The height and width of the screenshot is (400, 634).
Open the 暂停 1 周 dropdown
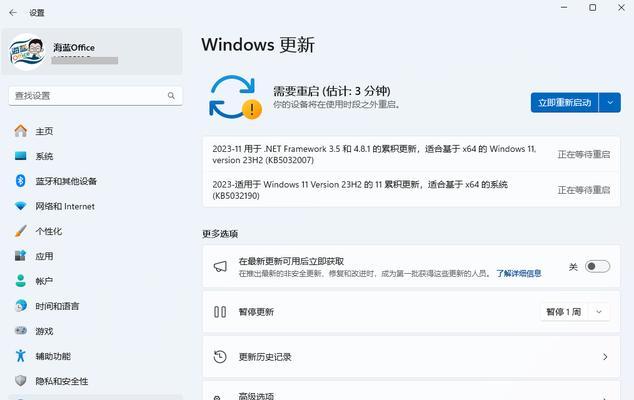point(575,312)
